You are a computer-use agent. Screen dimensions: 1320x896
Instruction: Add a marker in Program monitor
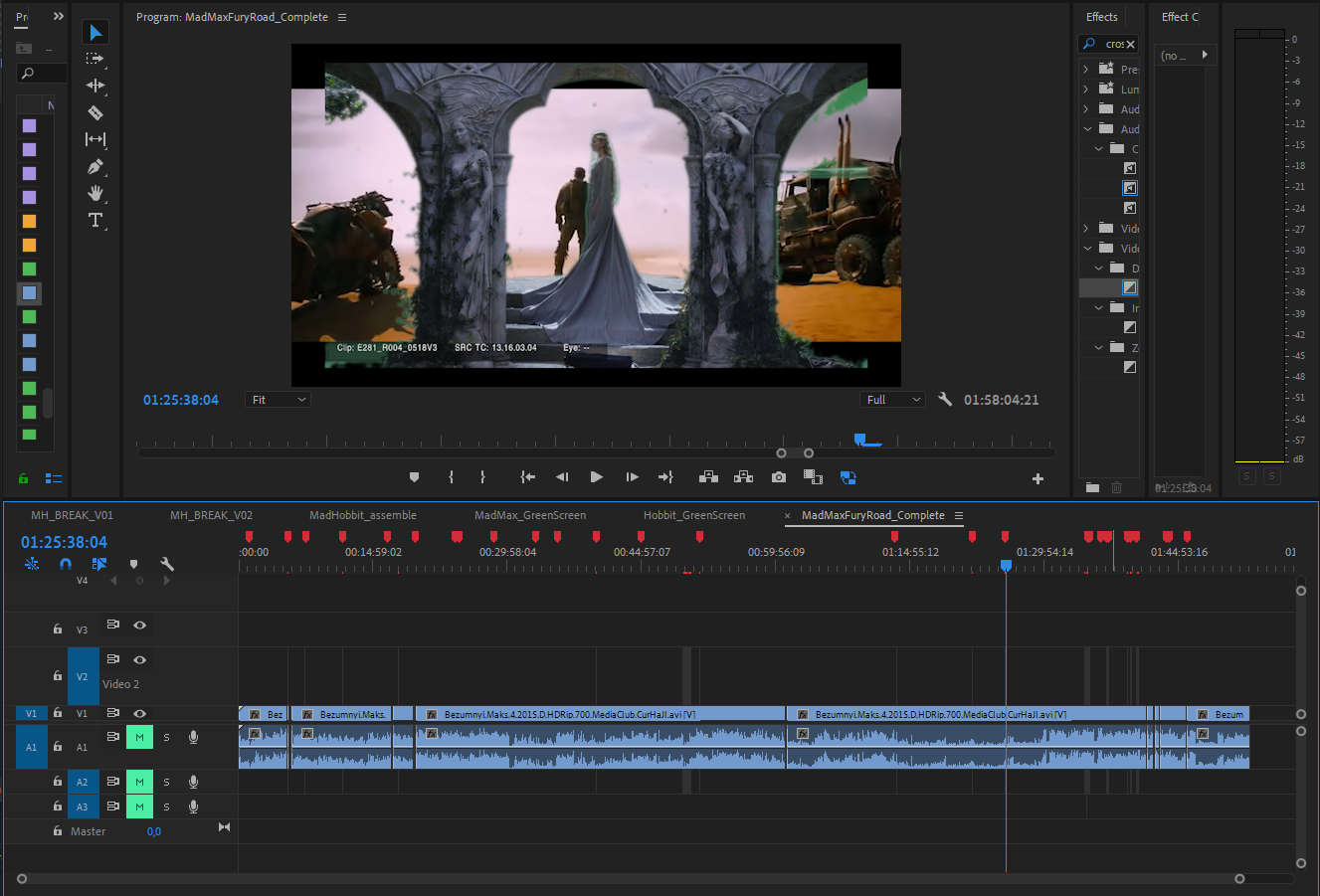[x=414, y=477]
